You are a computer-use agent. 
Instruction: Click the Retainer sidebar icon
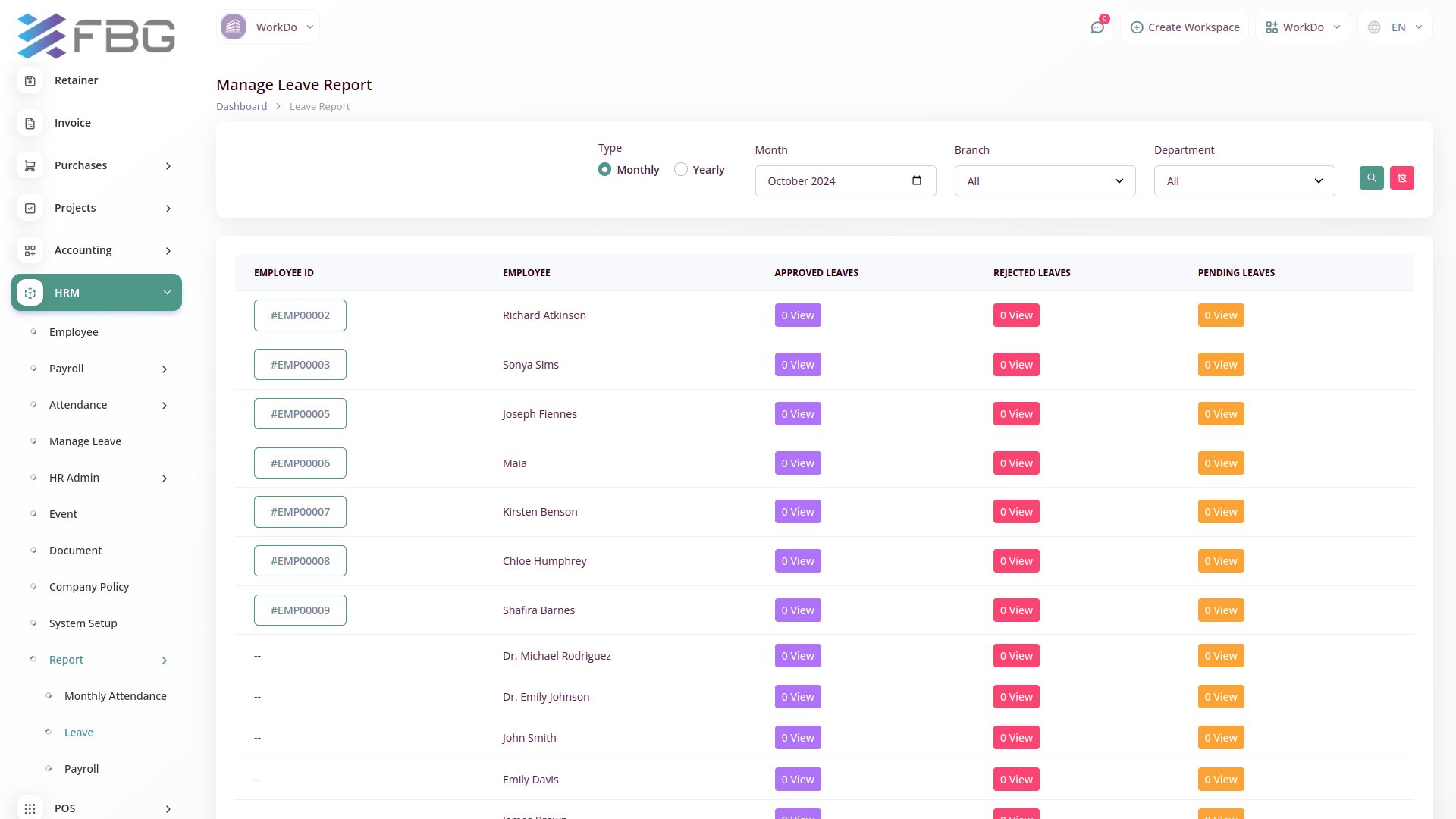(30, 80)
